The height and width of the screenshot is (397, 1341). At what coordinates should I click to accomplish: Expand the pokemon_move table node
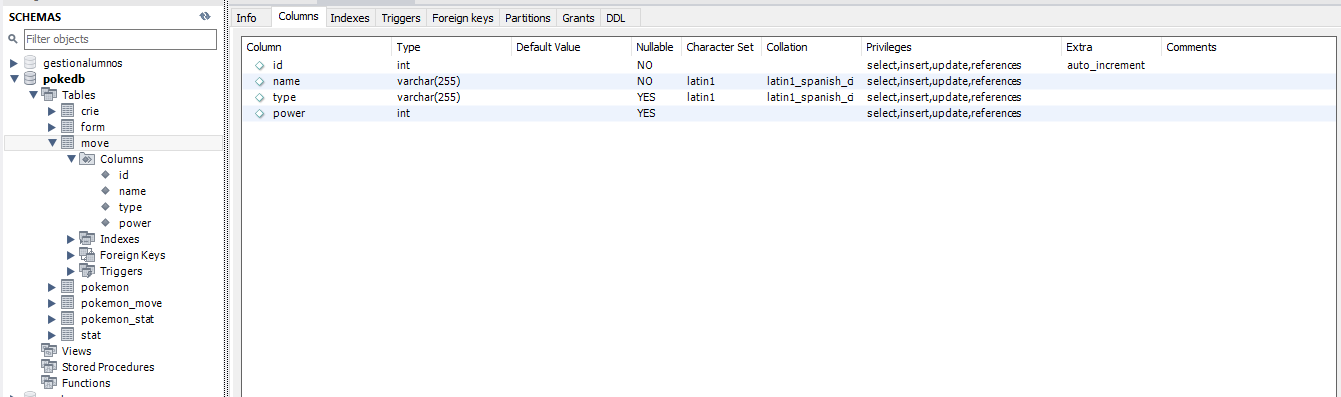pos(52,303)
